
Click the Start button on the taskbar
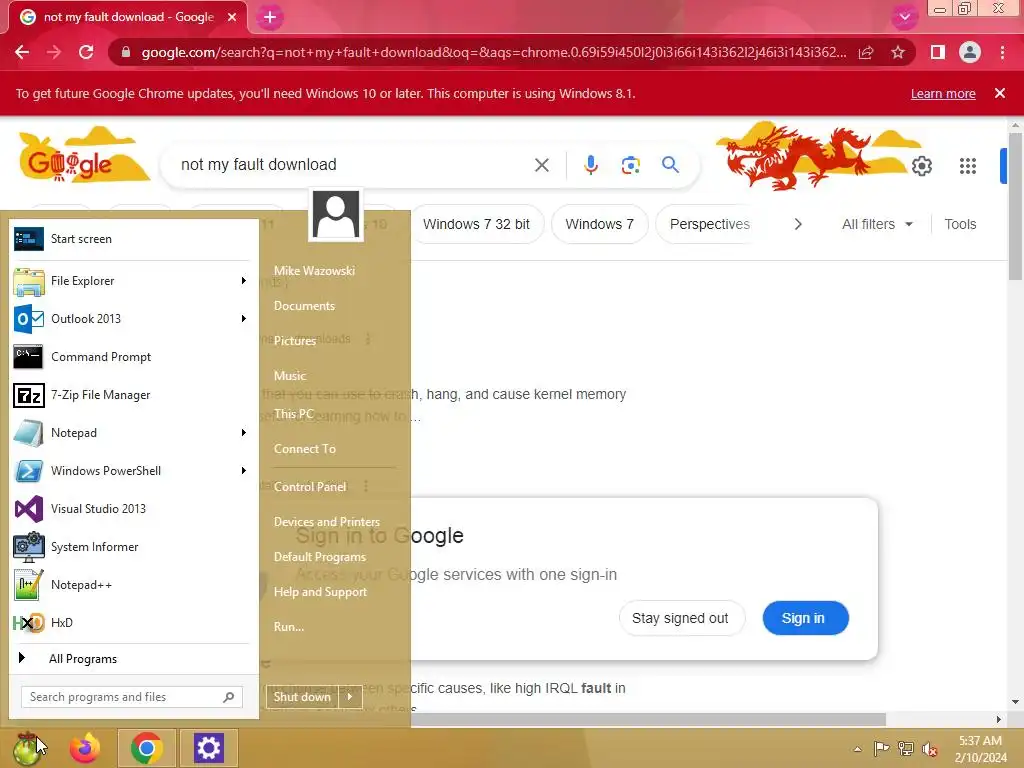tap(27, 748)
